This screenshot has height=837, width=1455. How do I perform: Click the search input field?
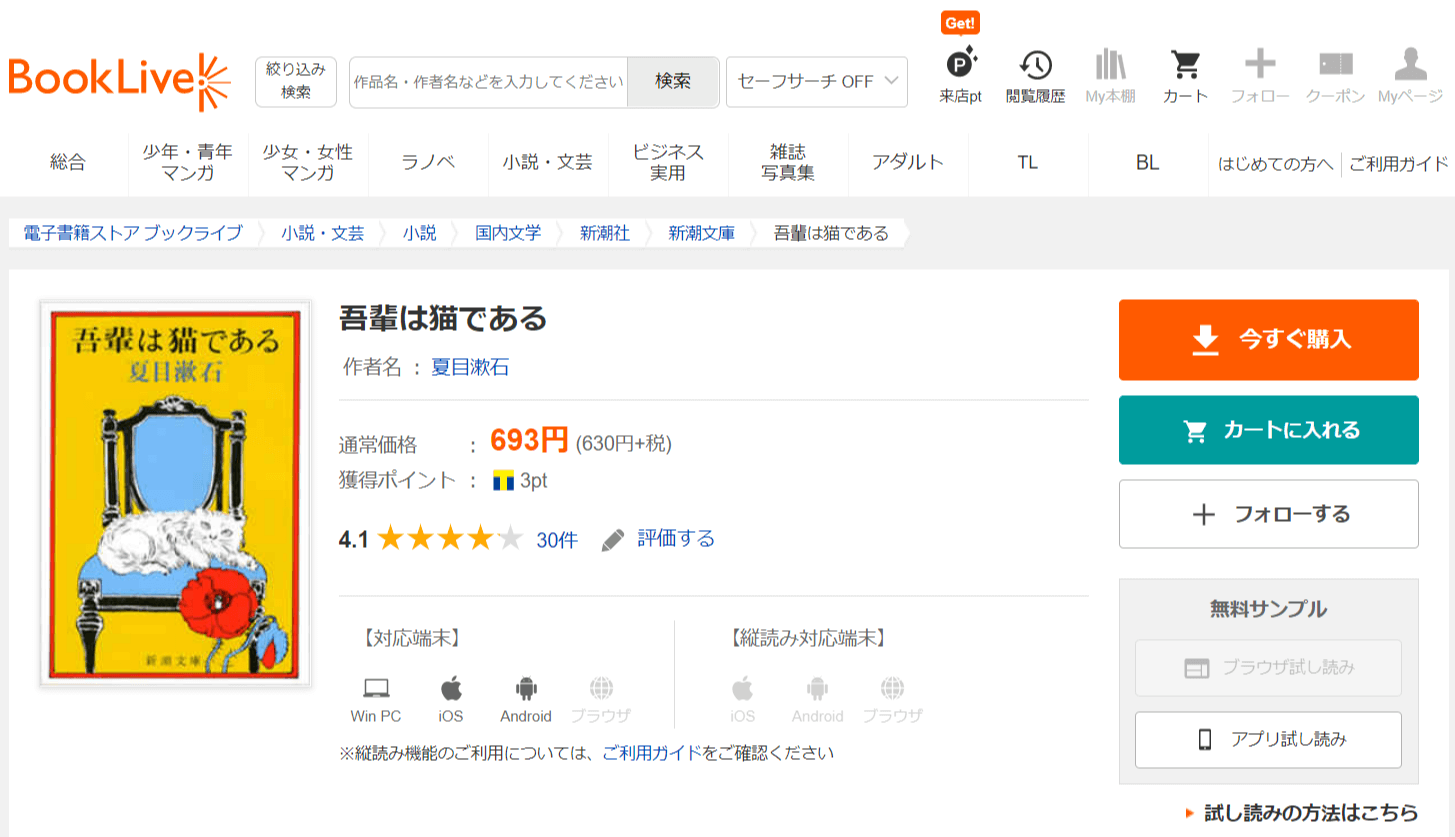(488, 82)
